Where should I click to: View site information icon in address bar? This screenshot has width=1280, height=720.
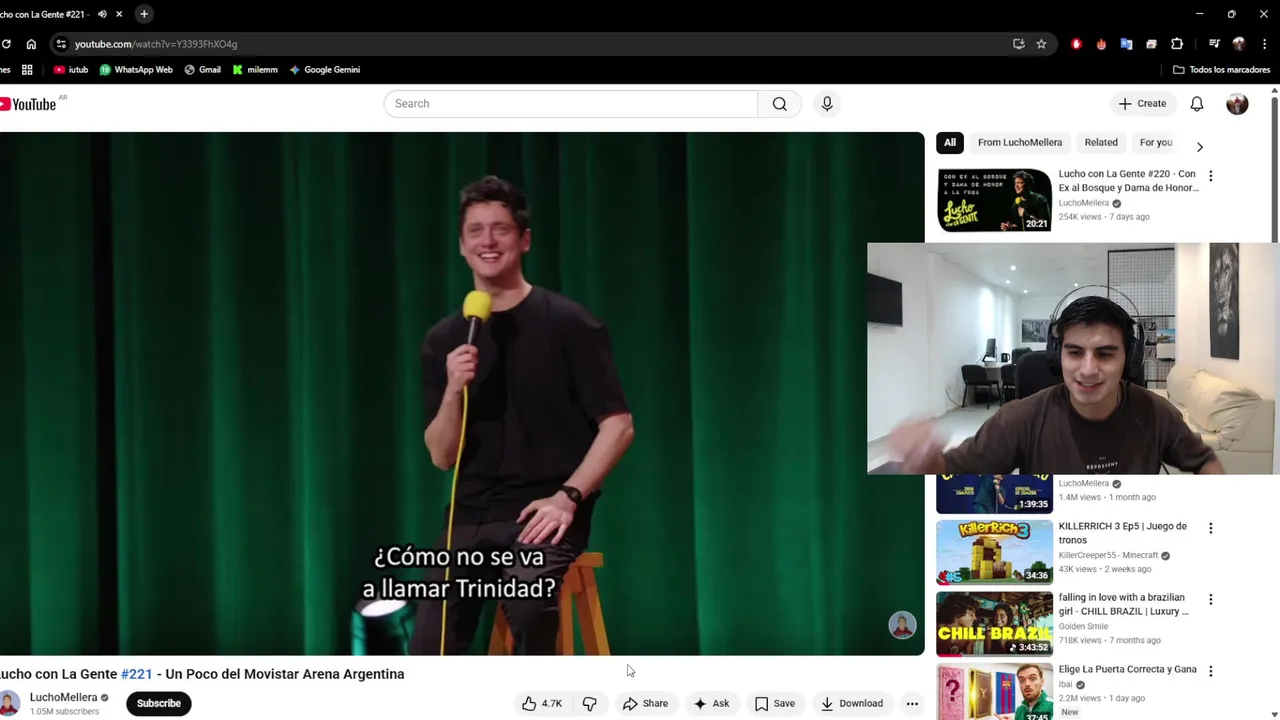point(61,44)
